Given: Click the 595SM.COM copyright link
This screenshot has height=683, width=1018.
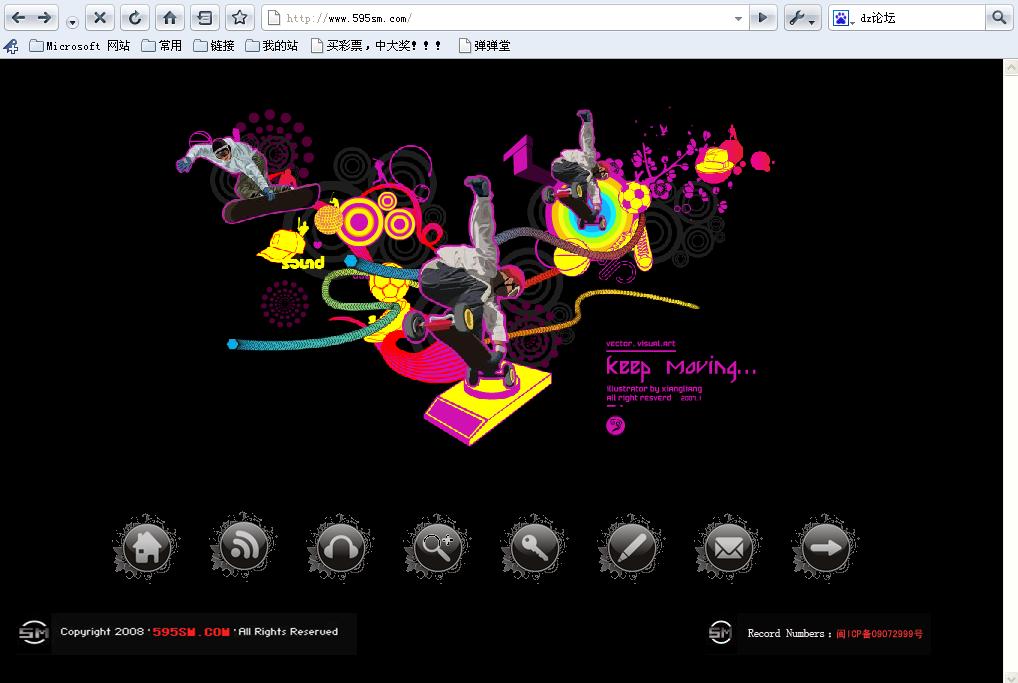Looking at the screenshot, I should 191,632.
